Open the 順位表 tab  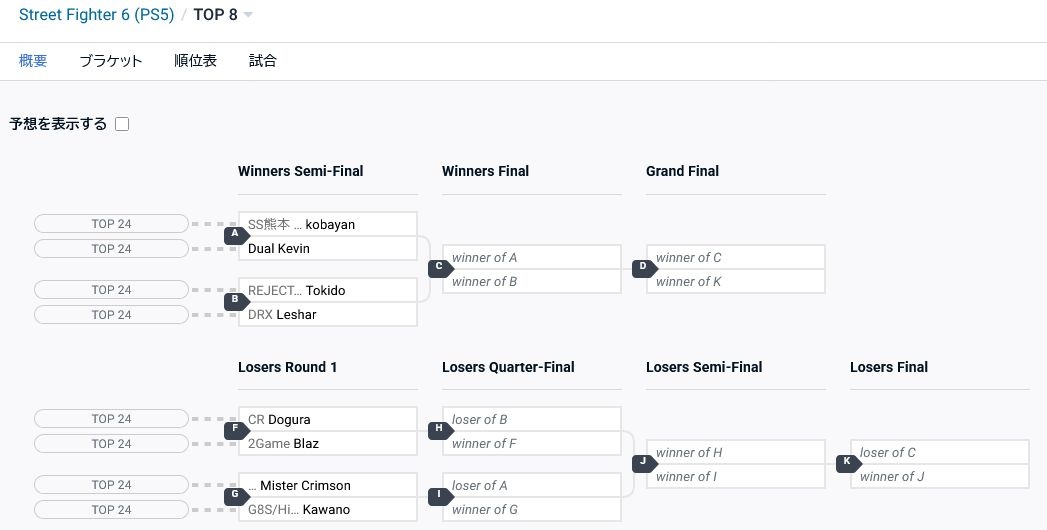[x=195, y=61]
